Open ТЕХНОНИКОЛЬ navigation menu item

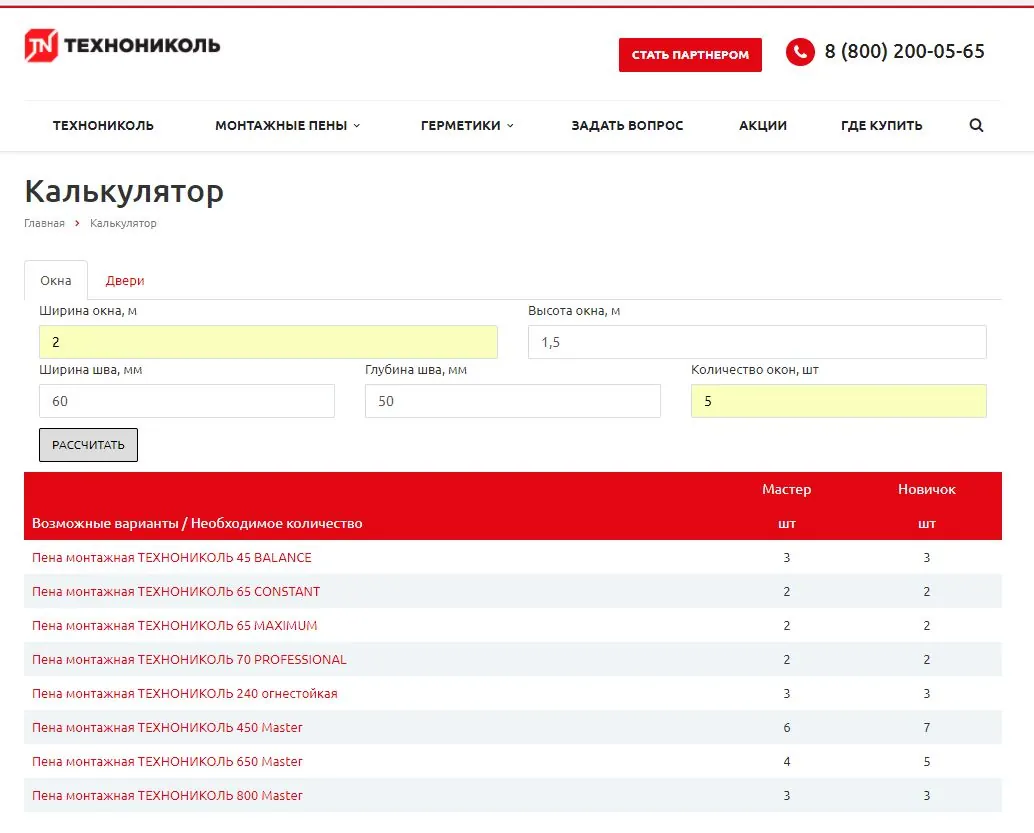[103, 125]
